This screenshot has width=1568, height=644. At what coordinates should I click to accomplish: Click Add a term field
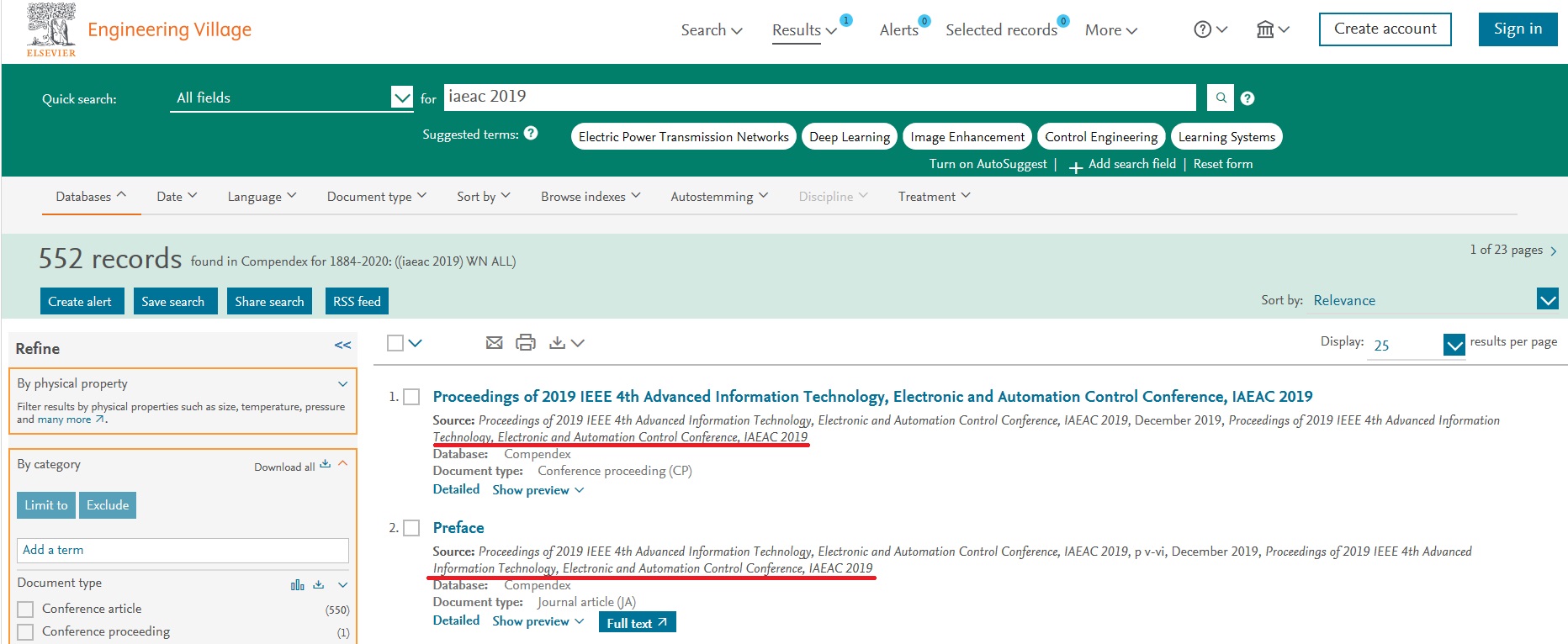coord(183,550)
